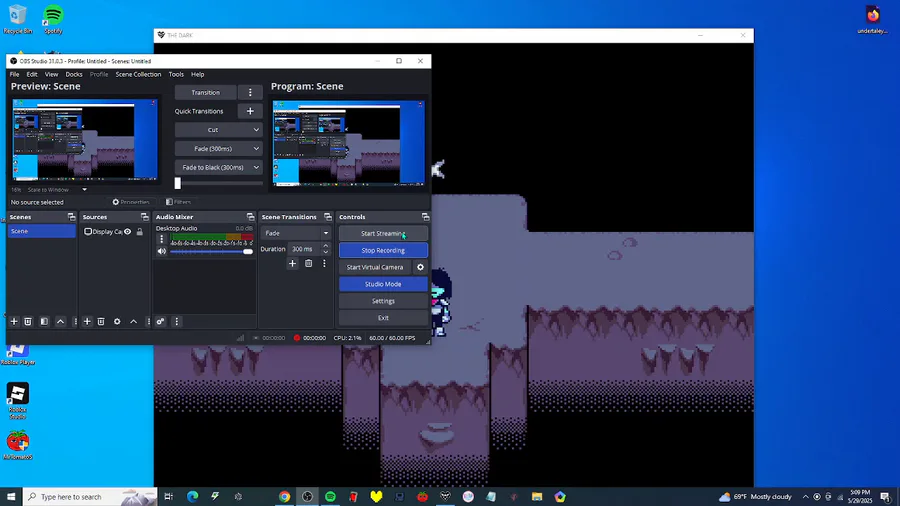Open Virtual Camera settings gear
This screenshot has height=506, width=900.
421,267
